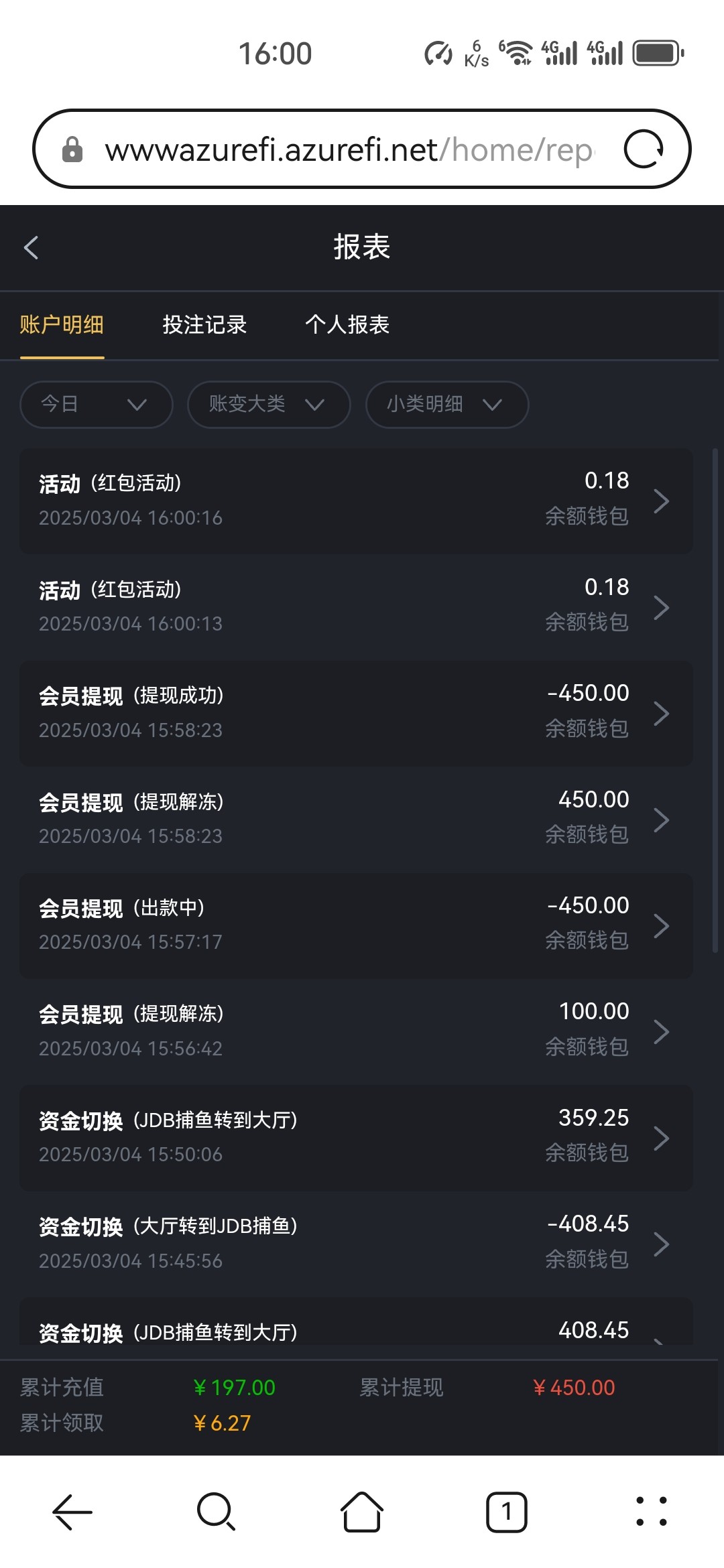Image resolution: width=724 pixels, height=1568 pixels.
Task: Select the 账户明细 tab
Action: pos(62,325)
